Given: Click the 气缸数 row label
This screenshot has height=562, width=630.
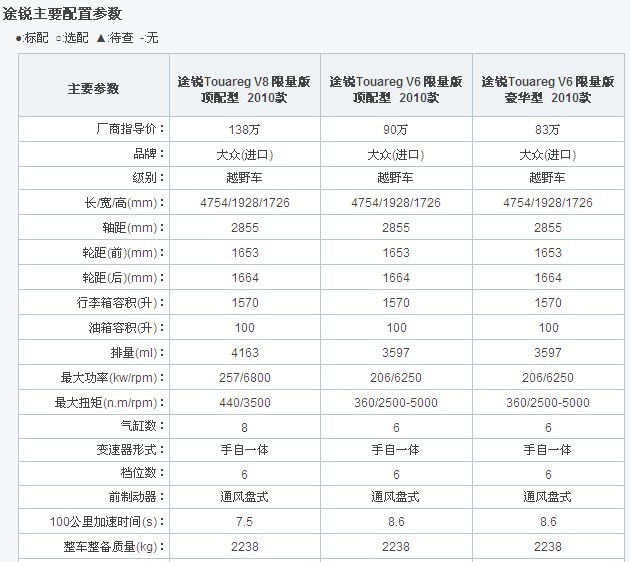Looking at the screenshot, I should pyautogui.click(x=143, y=425).
